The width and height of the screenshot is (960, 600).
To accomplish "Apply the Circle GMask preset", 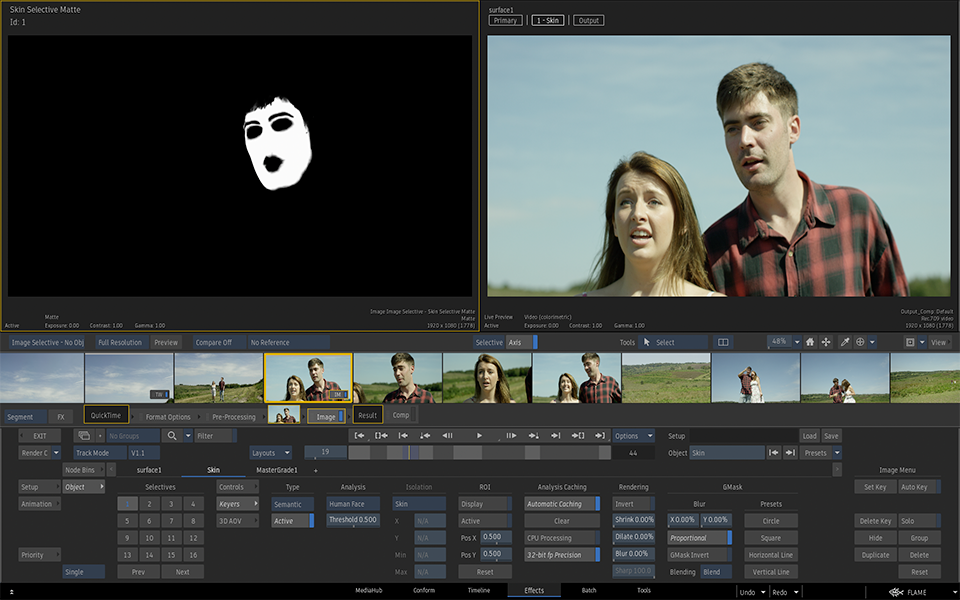I will pyautogui.click(x=771, y=521).
